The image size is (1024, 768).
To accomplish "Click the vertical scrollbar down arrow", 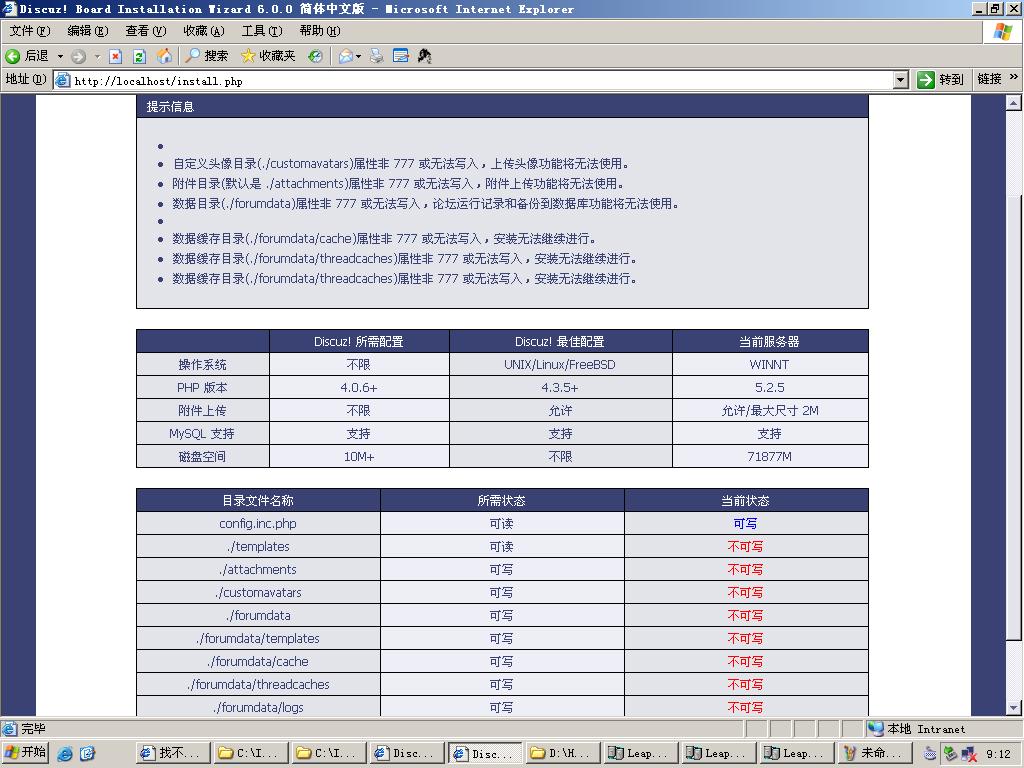I will click(x=1013, y=707).
